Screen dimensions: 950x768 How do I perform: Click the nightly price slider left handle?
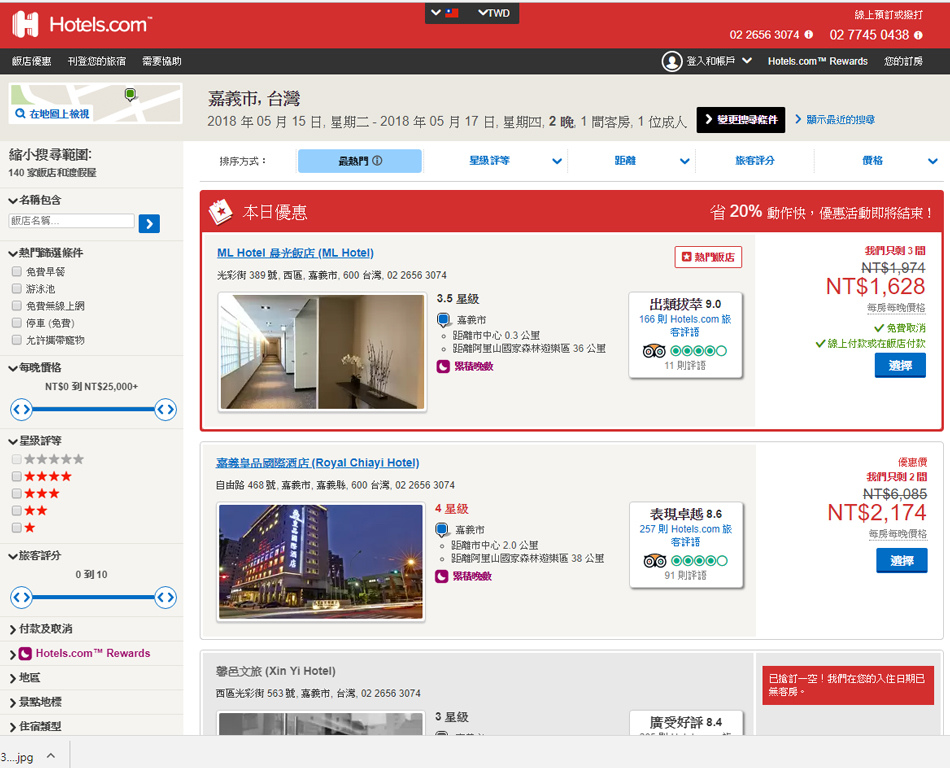(x=21, y=409)
